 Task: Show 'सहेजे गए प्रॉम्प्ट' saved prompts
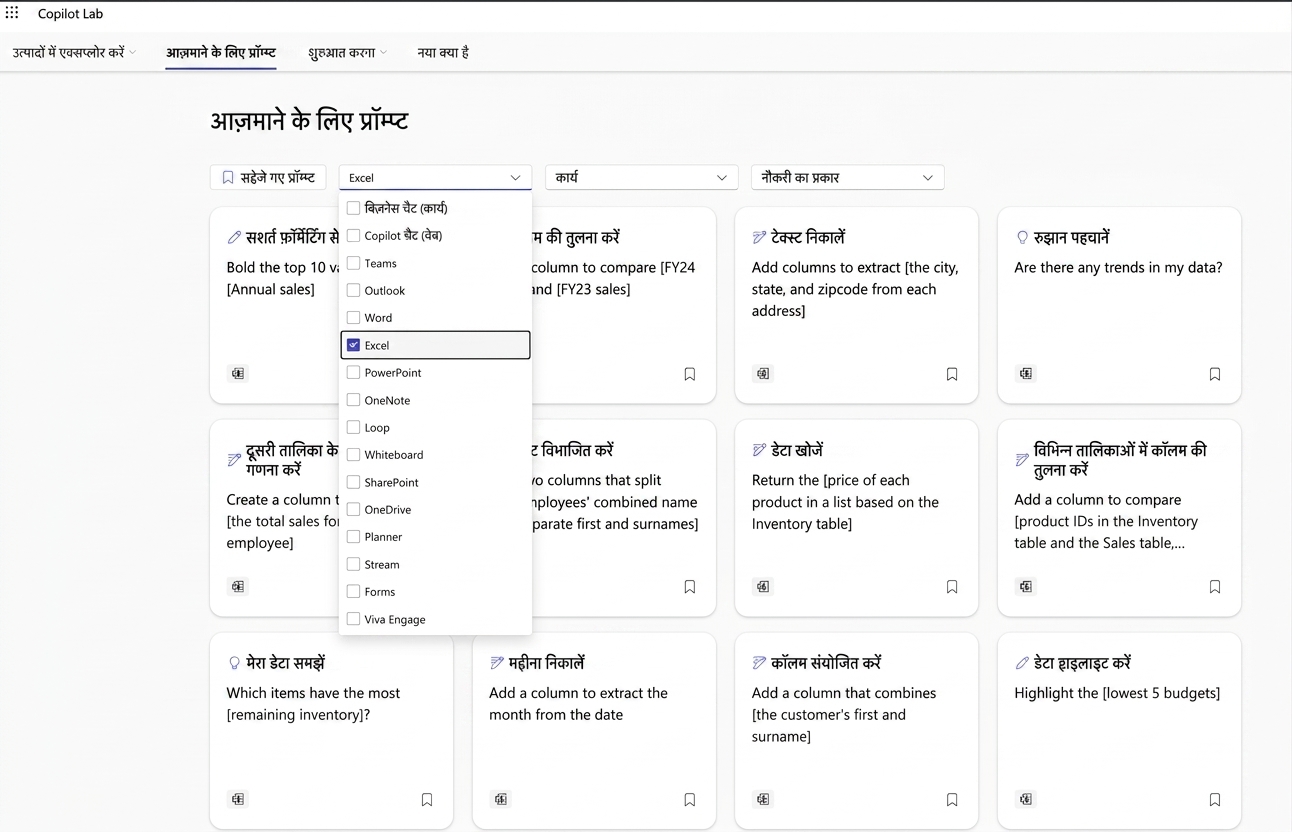(268, 177)
